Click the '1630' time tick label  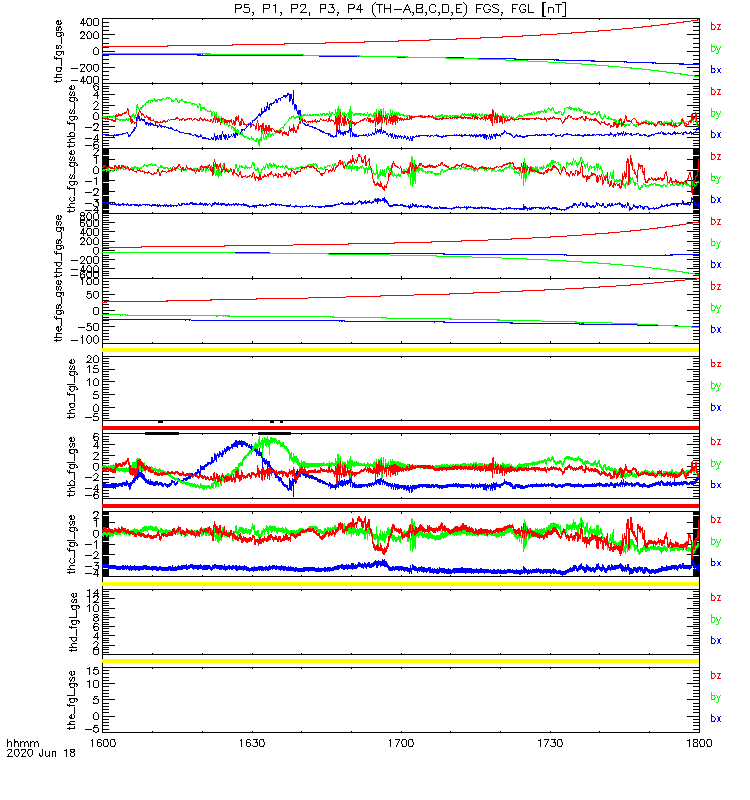(252, 743)
